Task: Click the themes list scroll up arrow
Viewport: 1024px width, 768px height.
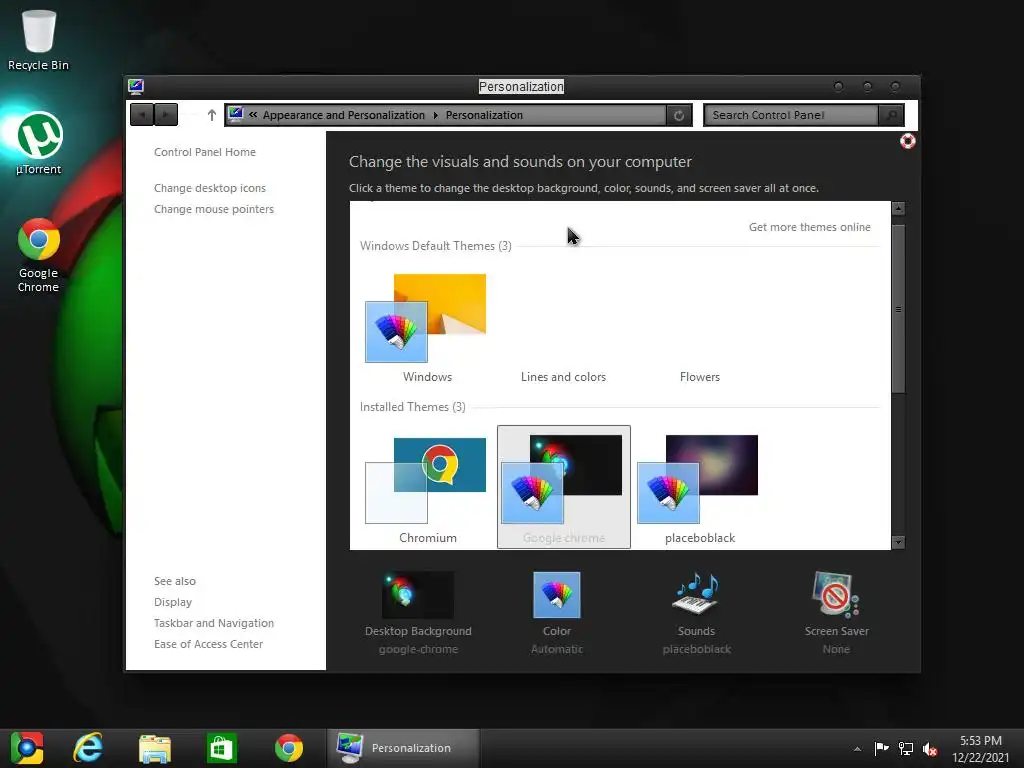Action: coord(899,208)
